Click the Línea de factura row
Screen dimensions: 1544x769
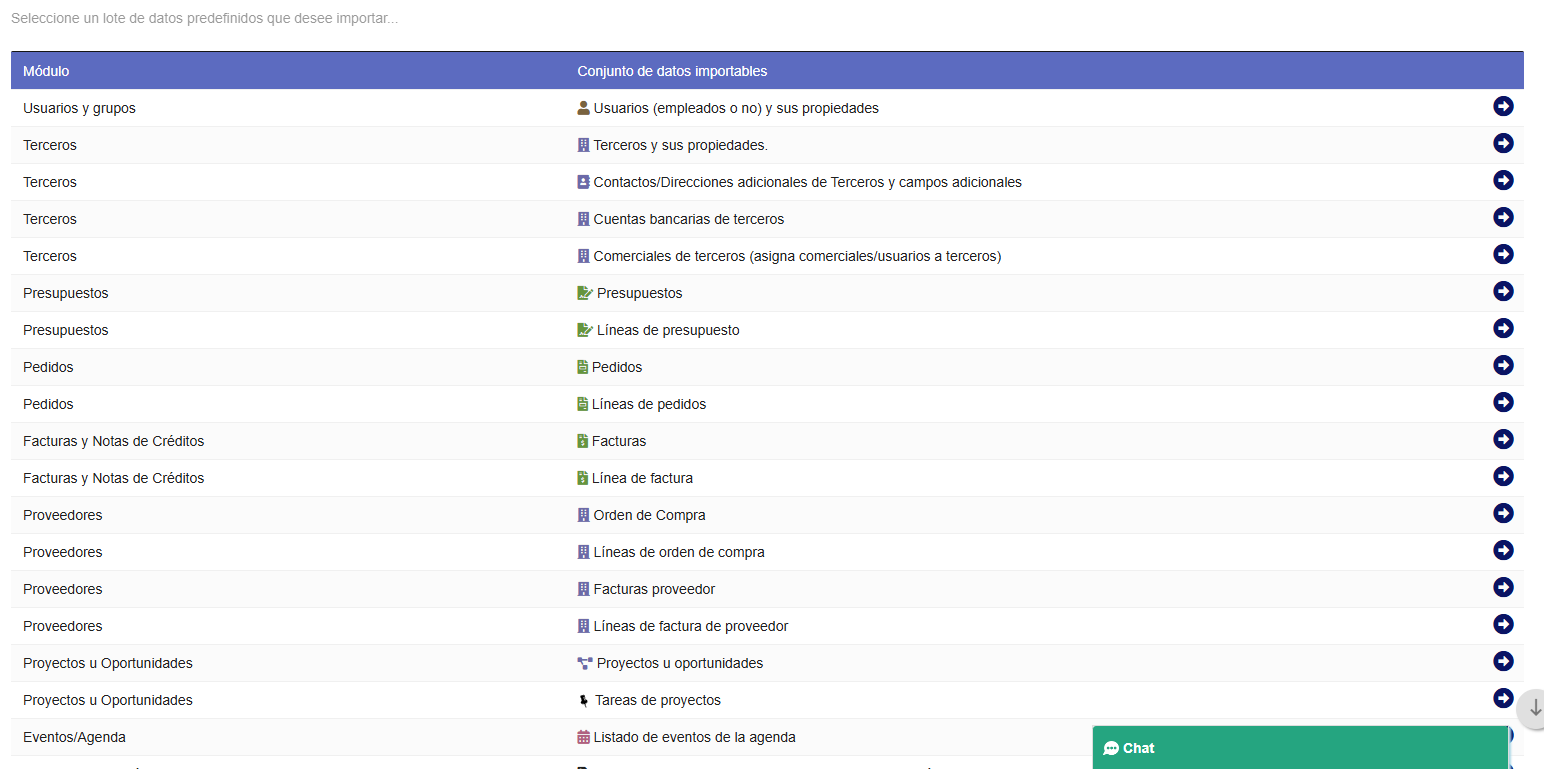[643, 477]
